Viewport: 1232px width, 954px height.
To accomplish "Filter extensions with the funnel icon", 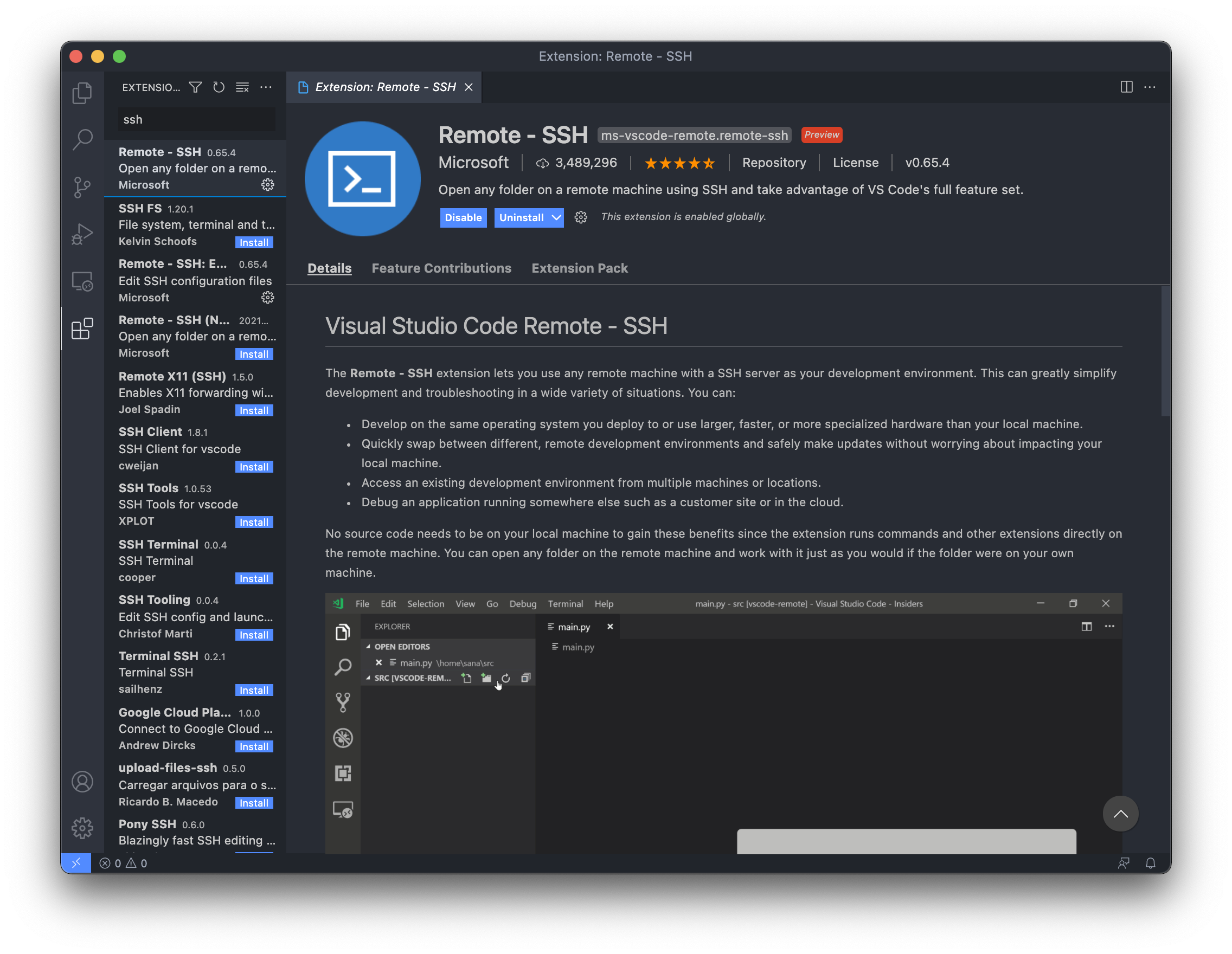I will pyautogui.click(x=195, y=87).
